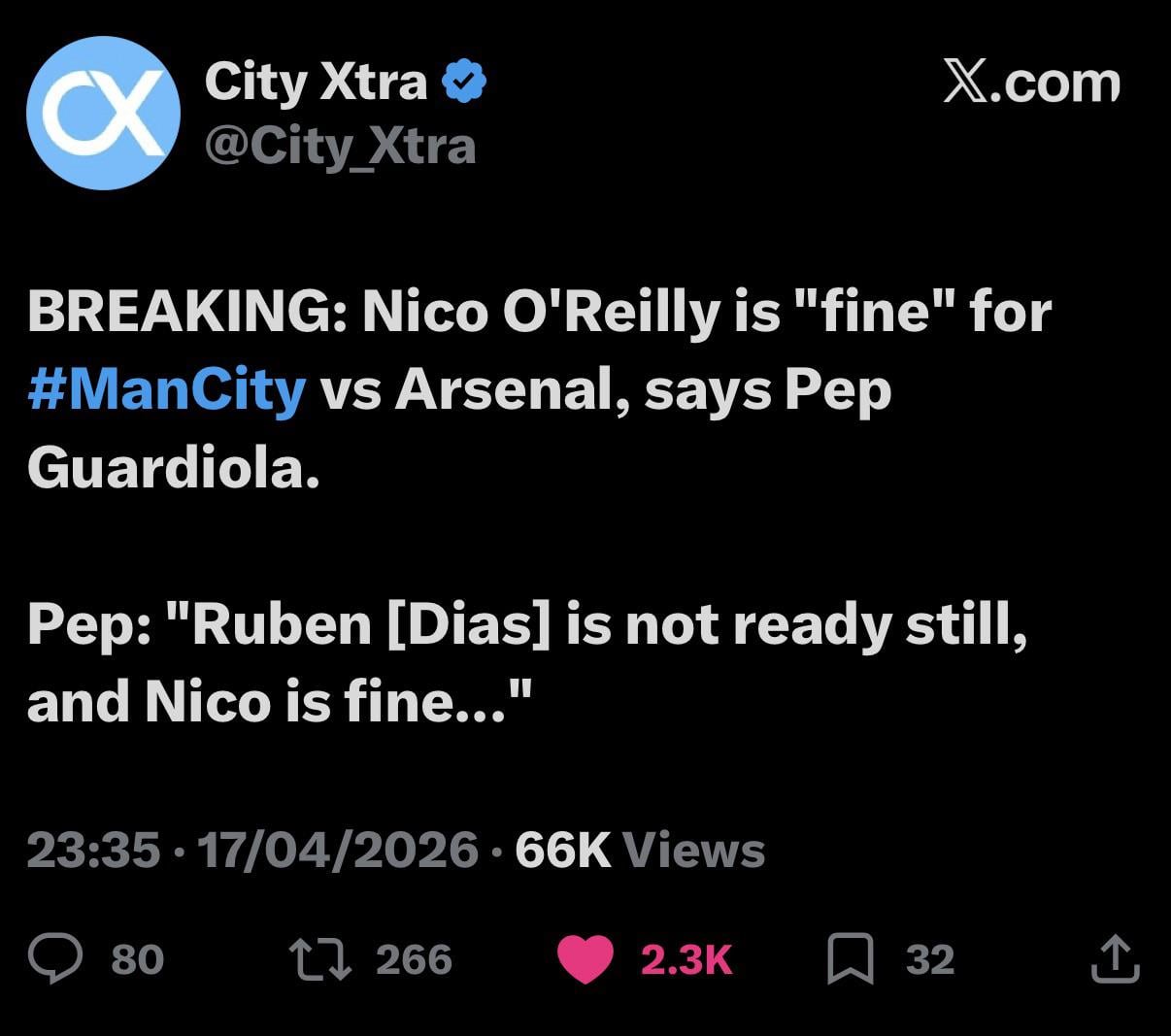Click the 266 reposts count

tap(414, 959)
